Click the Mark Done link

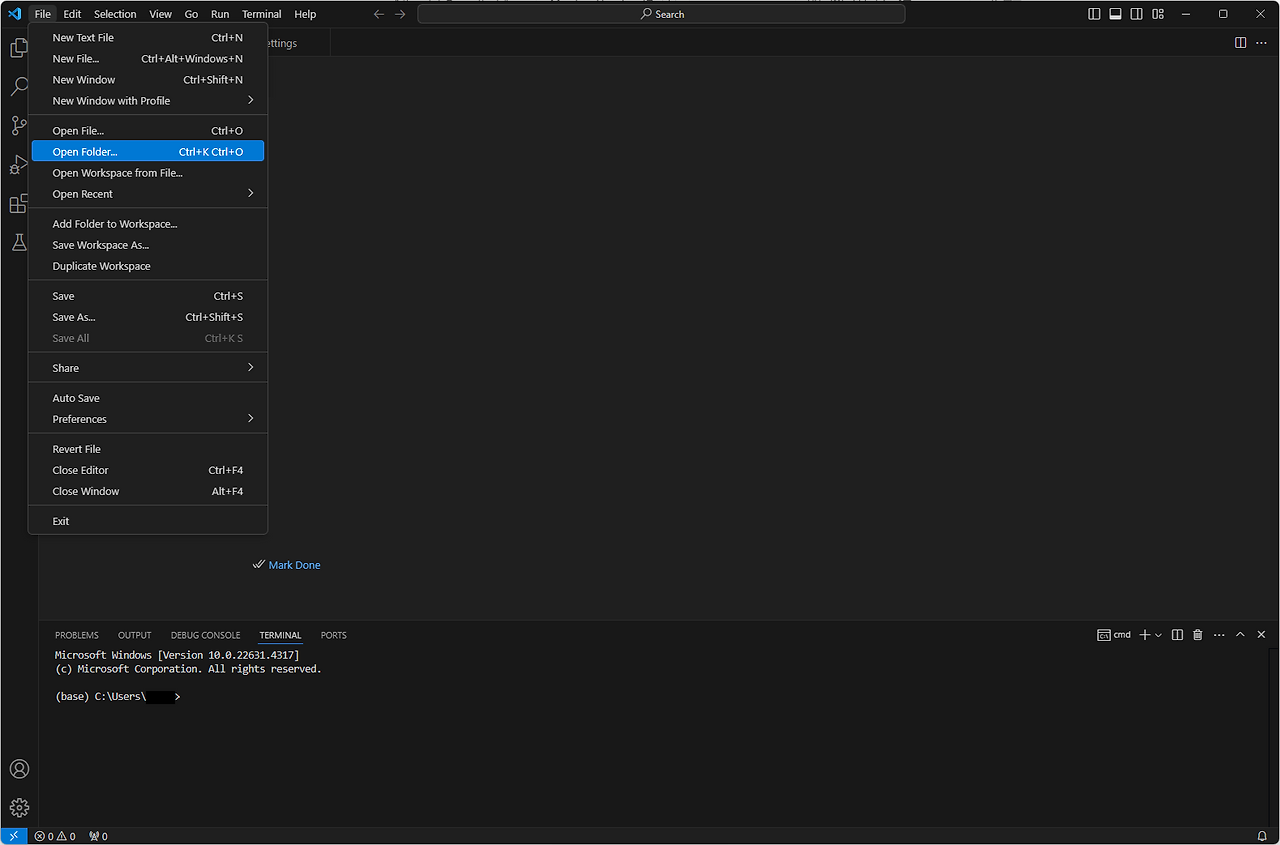(294, 564)
